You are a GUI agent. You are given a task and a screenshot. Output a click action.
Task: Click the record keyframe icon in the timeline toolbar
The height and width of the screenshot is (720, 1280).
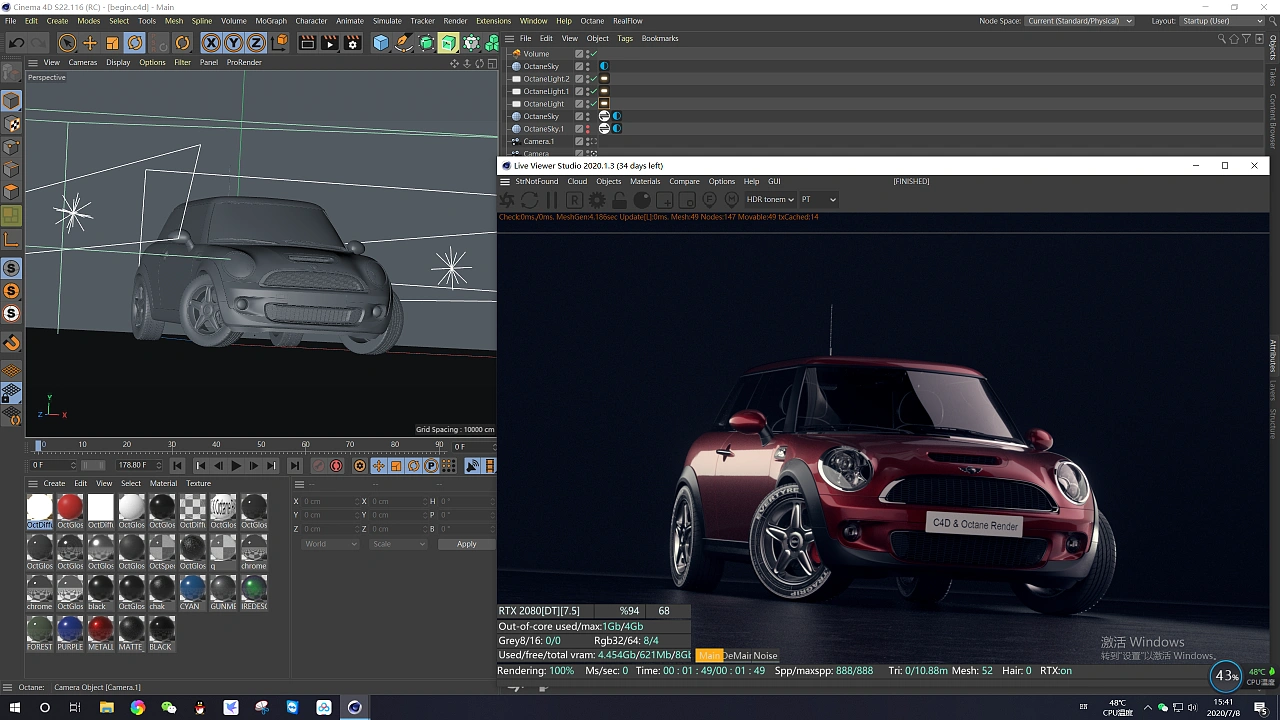[334, 465]
